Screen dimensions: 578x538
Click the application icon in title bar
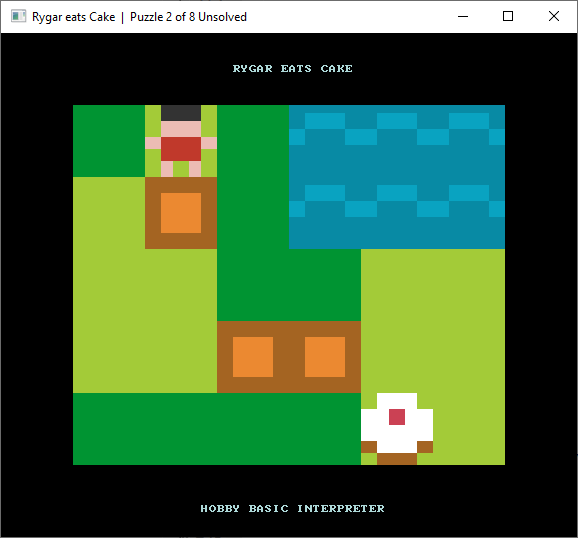[x=18, y=17]
